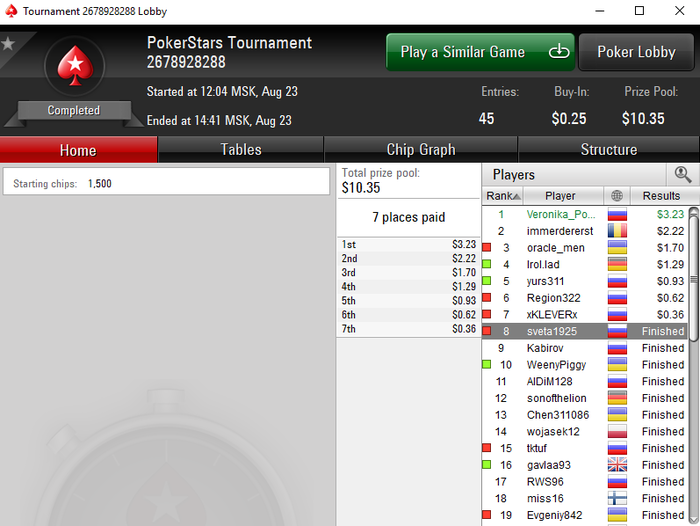
Task: Click the Finland flag beside miss16
Action: (x=617, y=498)
